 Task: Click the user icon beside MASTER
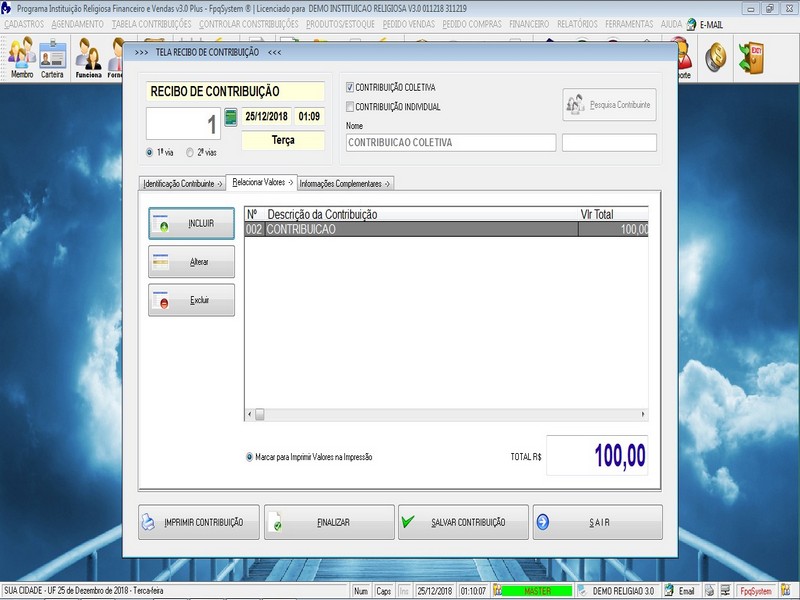[497, 591]
